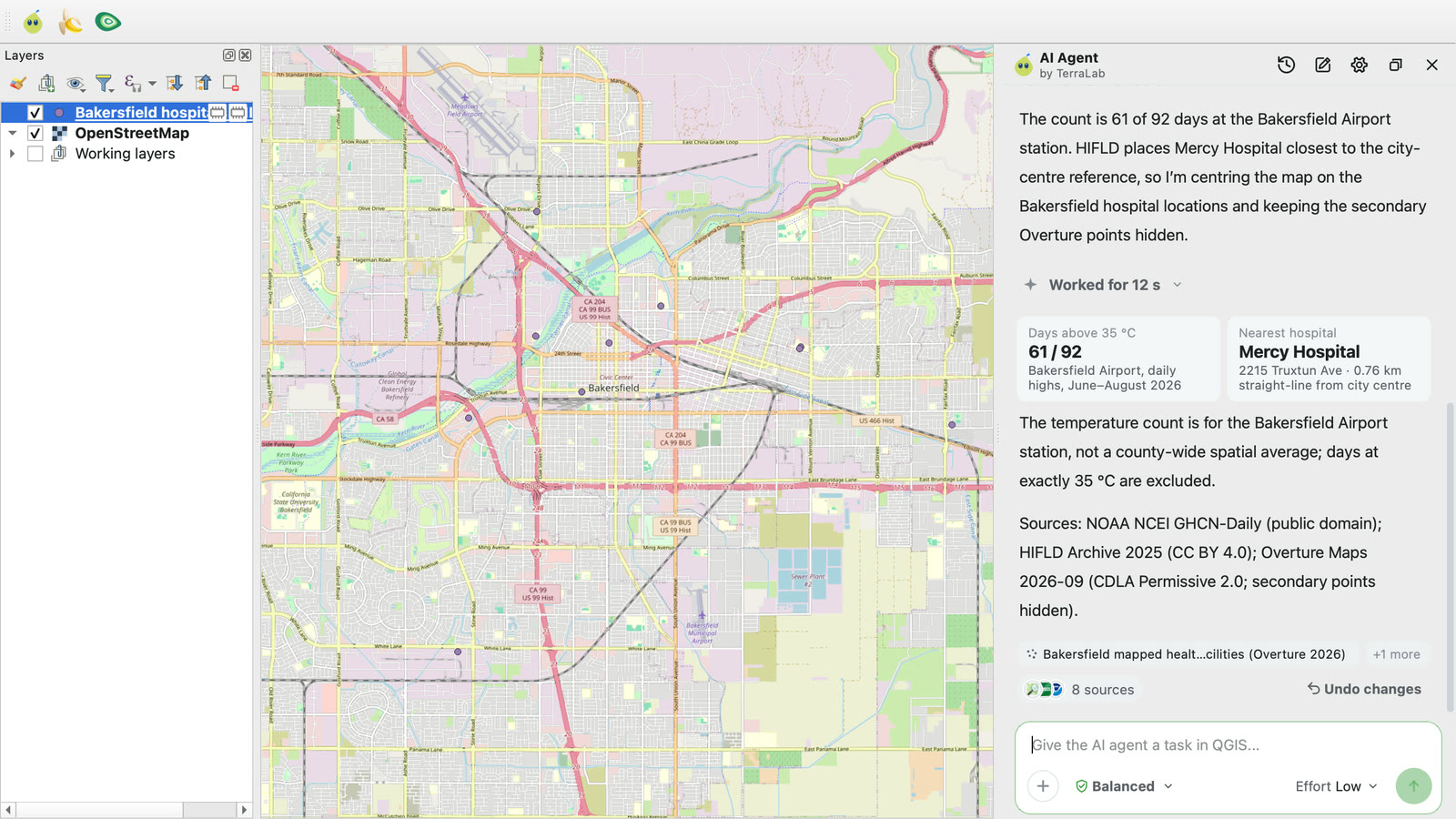This screenshot has width=1456, height=819.
Task: Click the attach plus button in prompt box
Action: click(x=1043, y=786)
